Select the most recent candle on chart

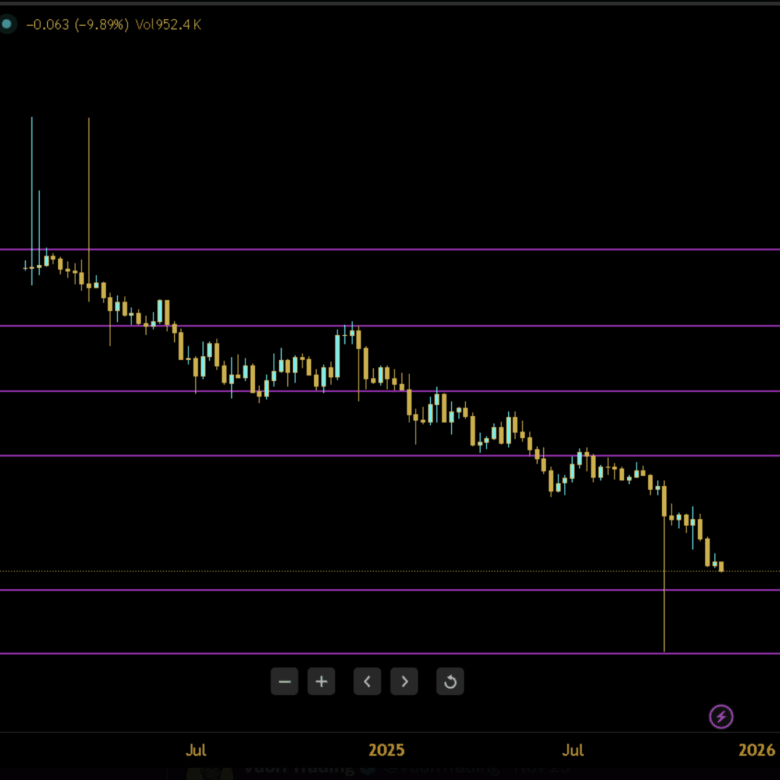point(721,567)
